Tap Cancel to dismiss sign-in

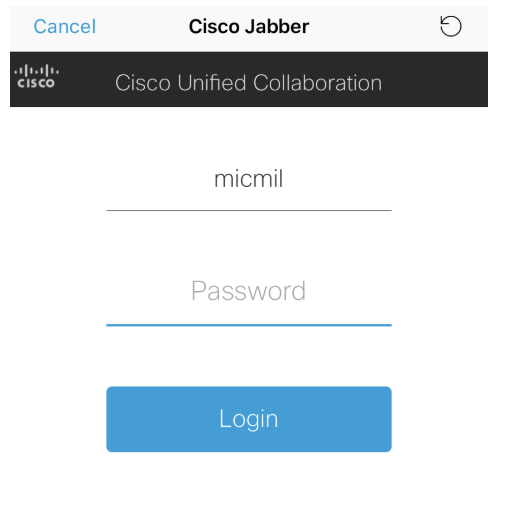click(x=65, y=27)
